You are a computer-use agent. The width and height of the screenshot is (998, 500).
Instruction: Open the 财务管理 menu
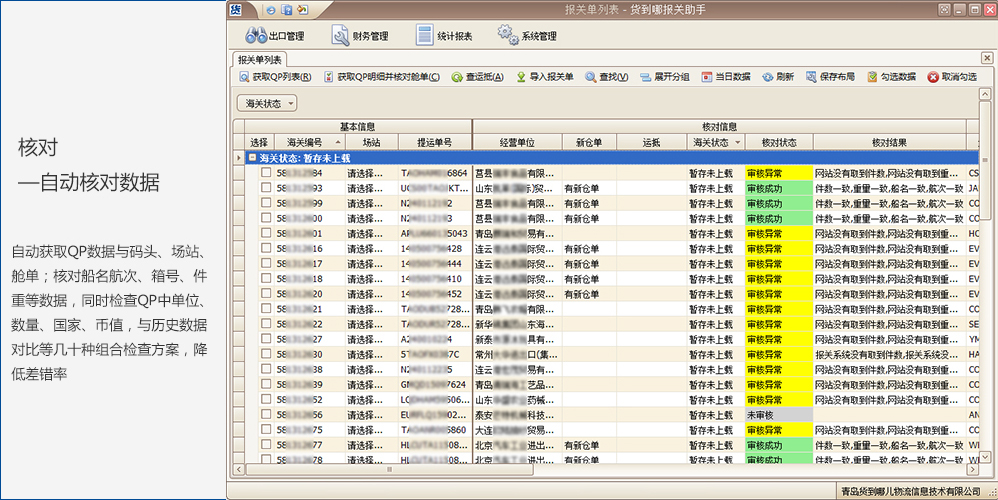(360, 36)
